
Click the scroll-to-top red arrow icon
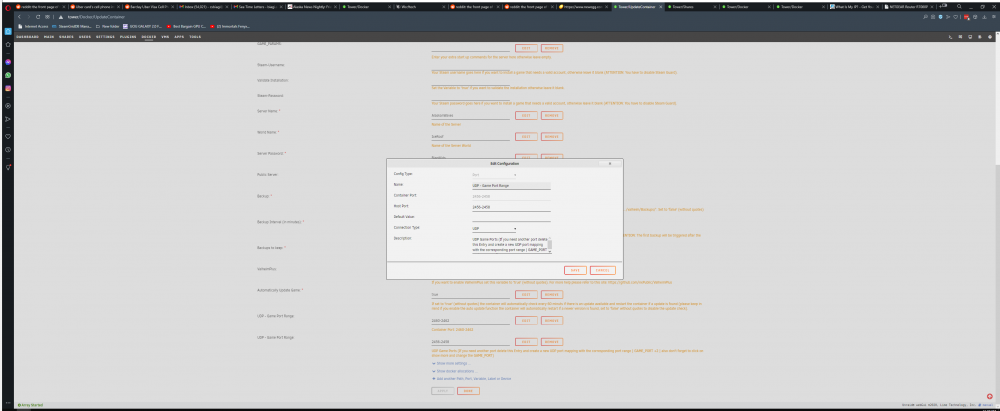click(x=989, y=396)
